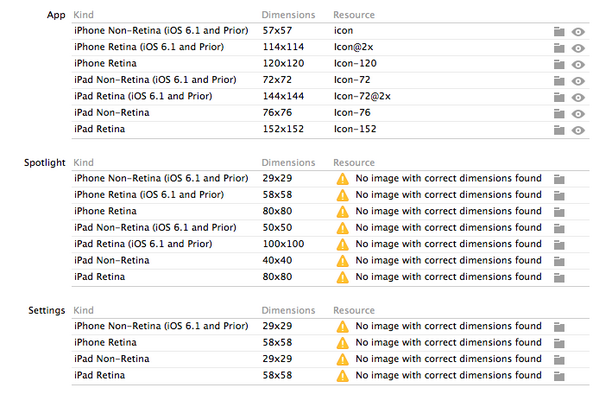Click folder icon in the Icon-72 row

click(x=559, y=81)
